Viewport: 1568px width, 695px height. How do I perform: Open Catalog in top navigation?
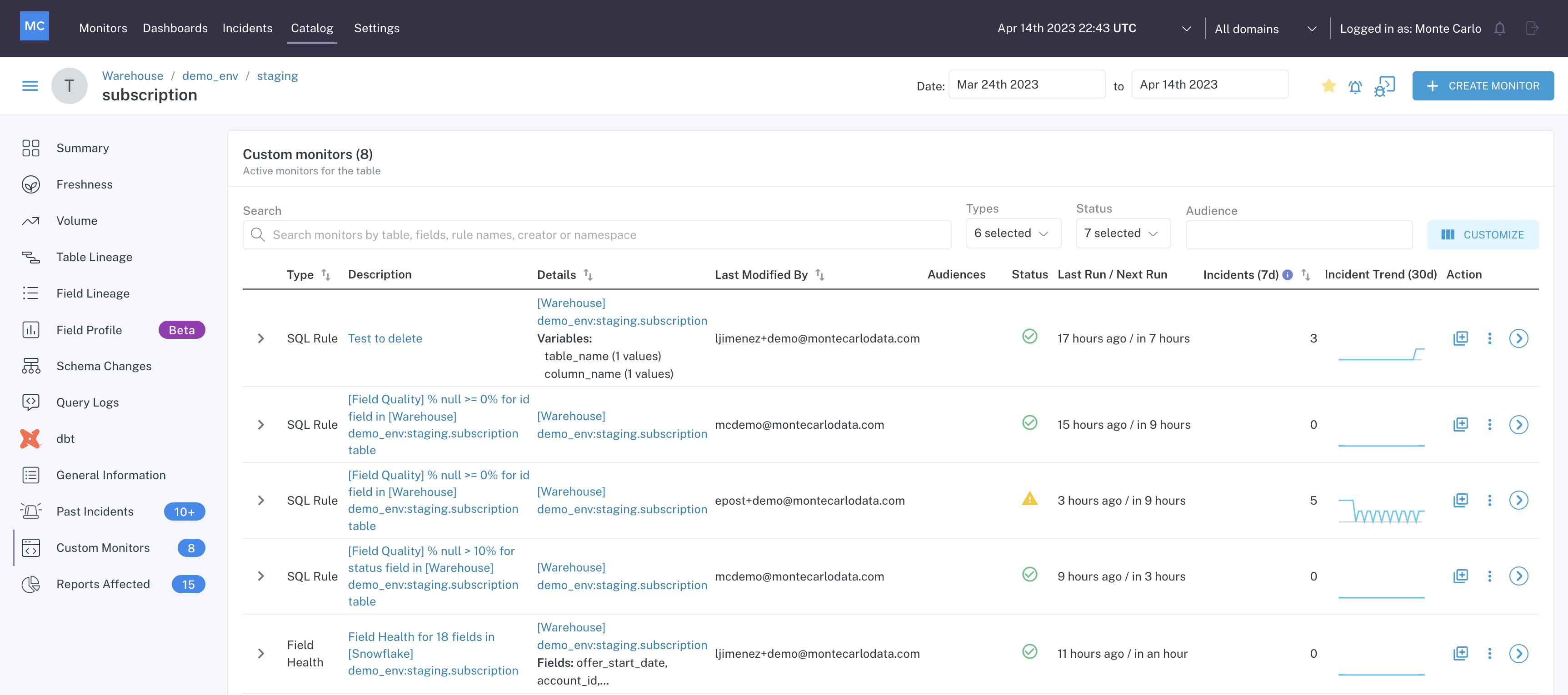[312, 28]
